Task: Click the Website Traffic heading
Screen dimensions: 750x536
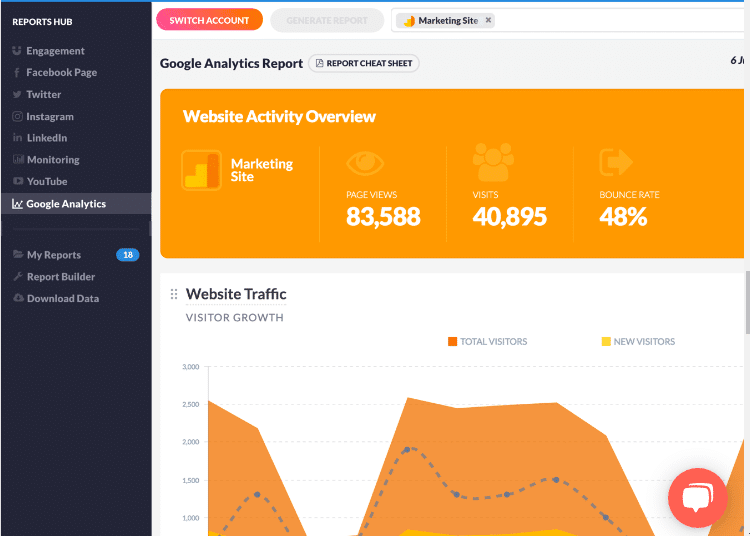Action: coord(236,294)
